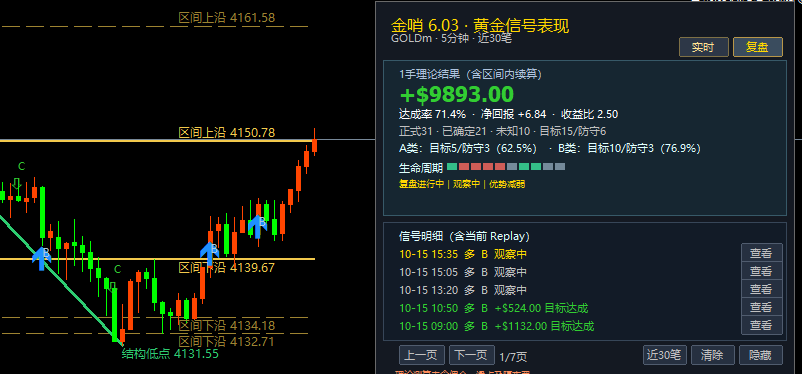
Task: Click the panel title 金哨 6.03 · 黄金信号表现
Action: tap(480, 26)
